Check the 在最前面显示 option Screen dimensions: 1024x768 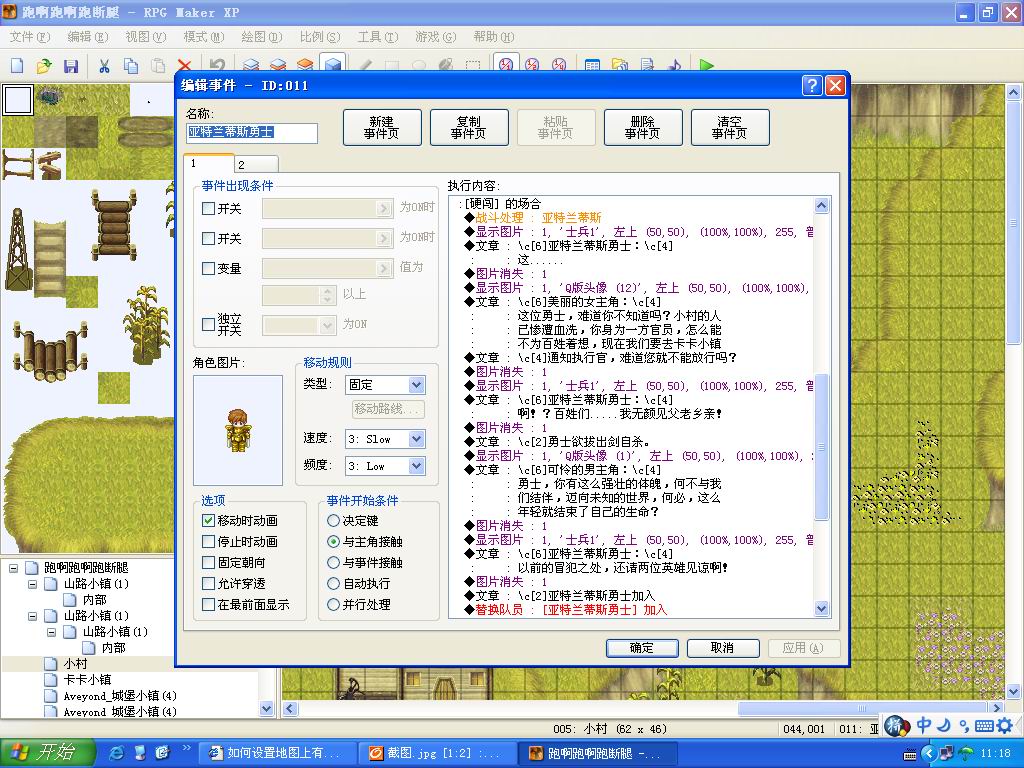click(208, 605)
